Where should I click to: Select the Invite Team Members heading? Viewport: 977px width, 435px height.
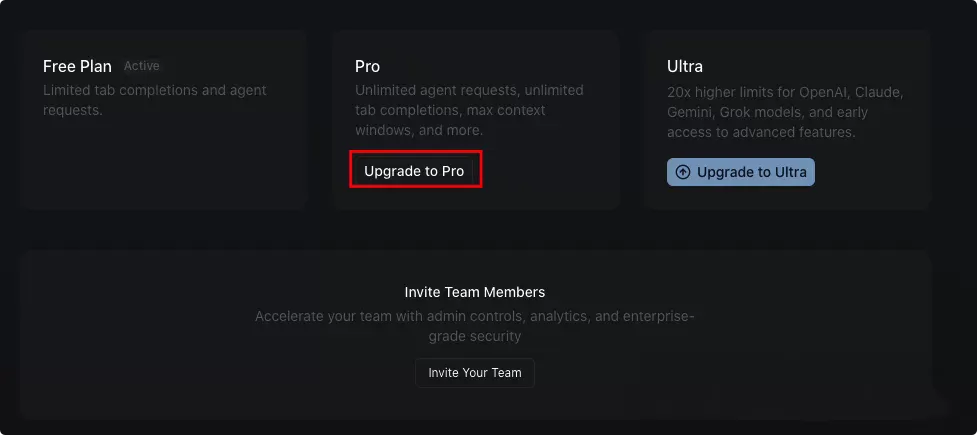click(475, 292)
